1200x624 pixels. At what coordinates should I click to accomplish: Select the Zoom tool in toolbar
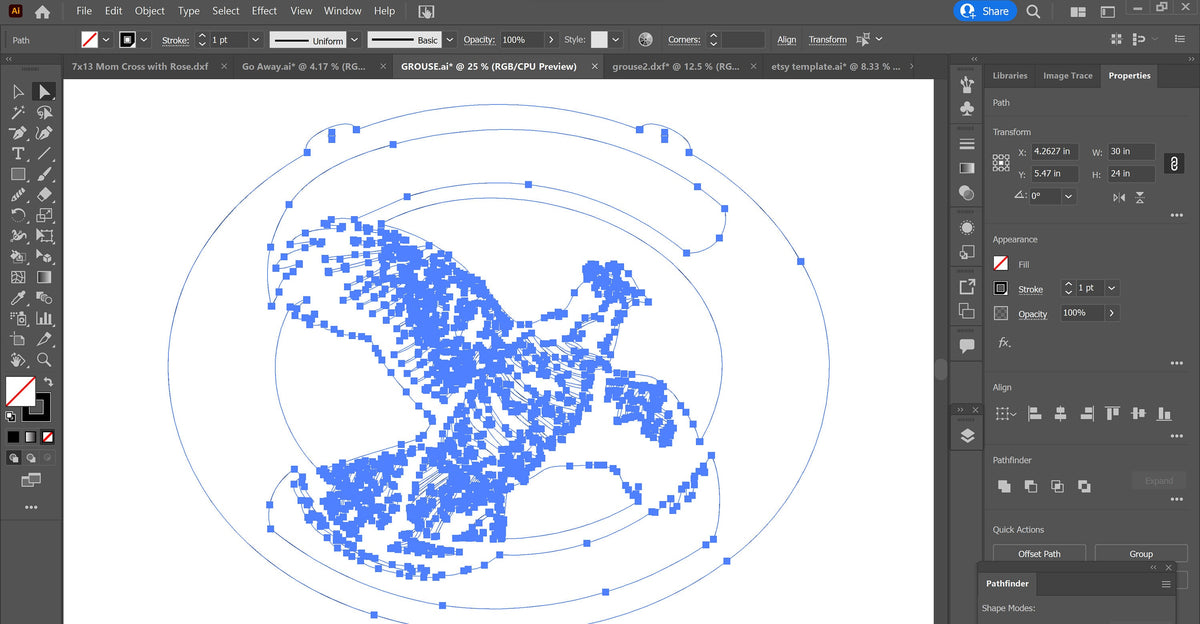click(x=44, y=360)
